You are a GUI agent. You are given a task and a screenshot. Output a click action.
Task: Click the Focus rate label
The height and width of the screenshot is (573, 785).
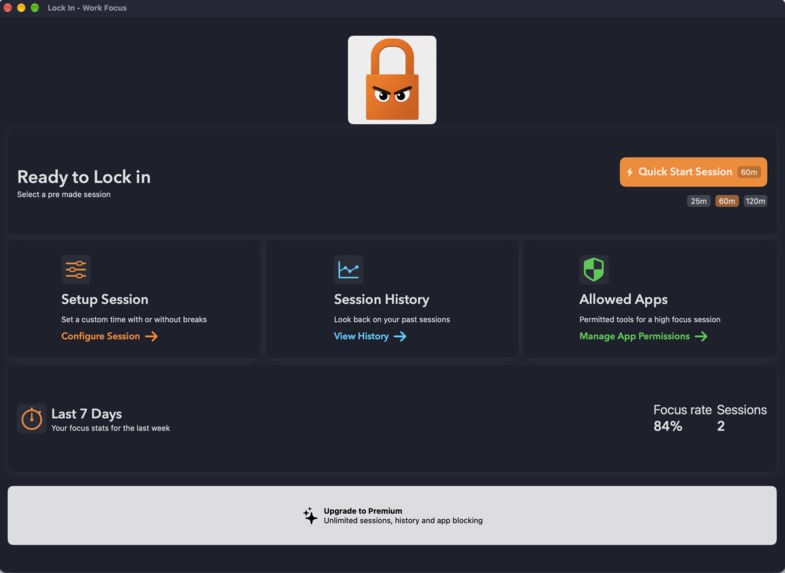coord(682,410)
